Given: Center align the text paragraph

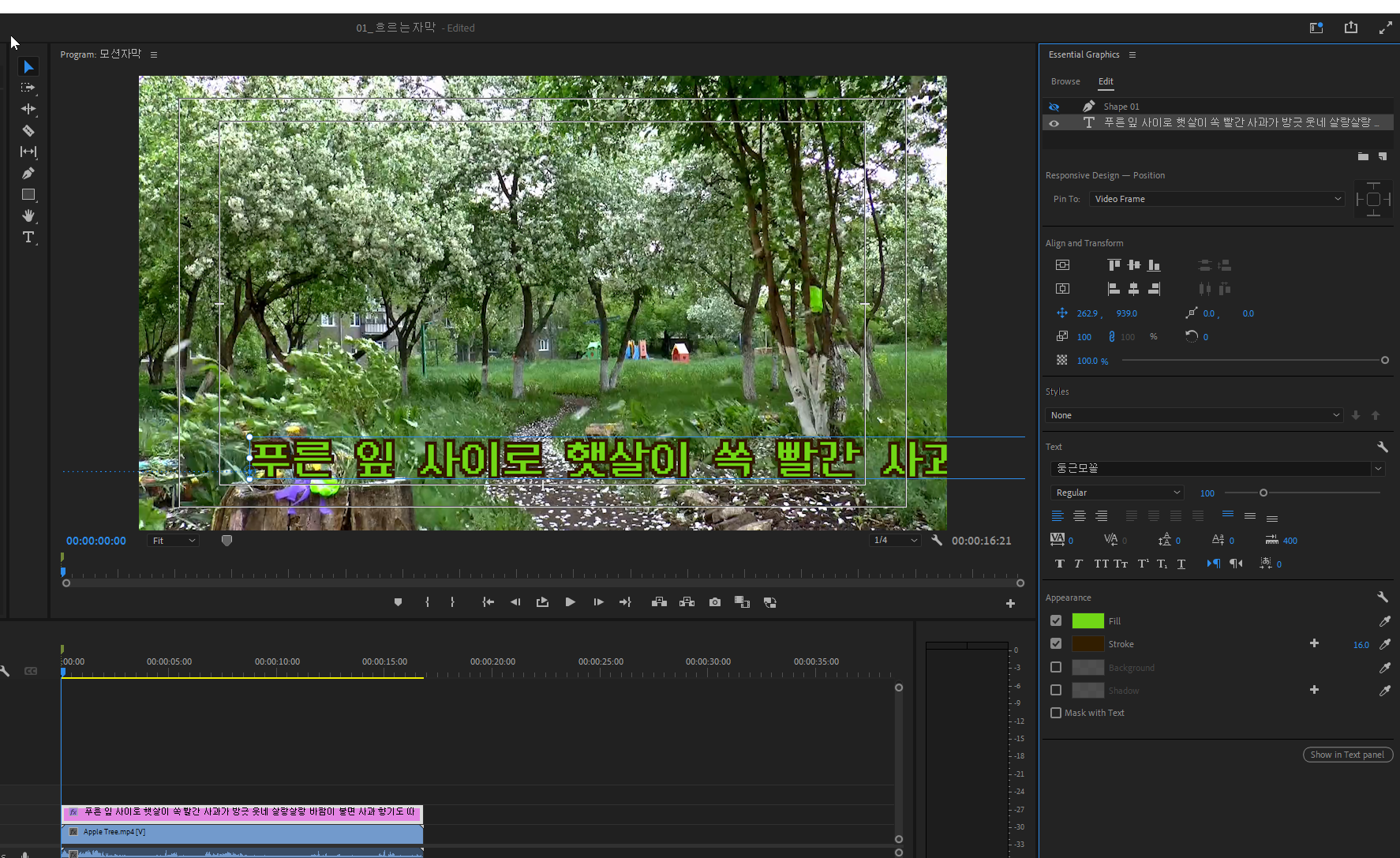Looking at the screenshot, I should [1079, 516].
